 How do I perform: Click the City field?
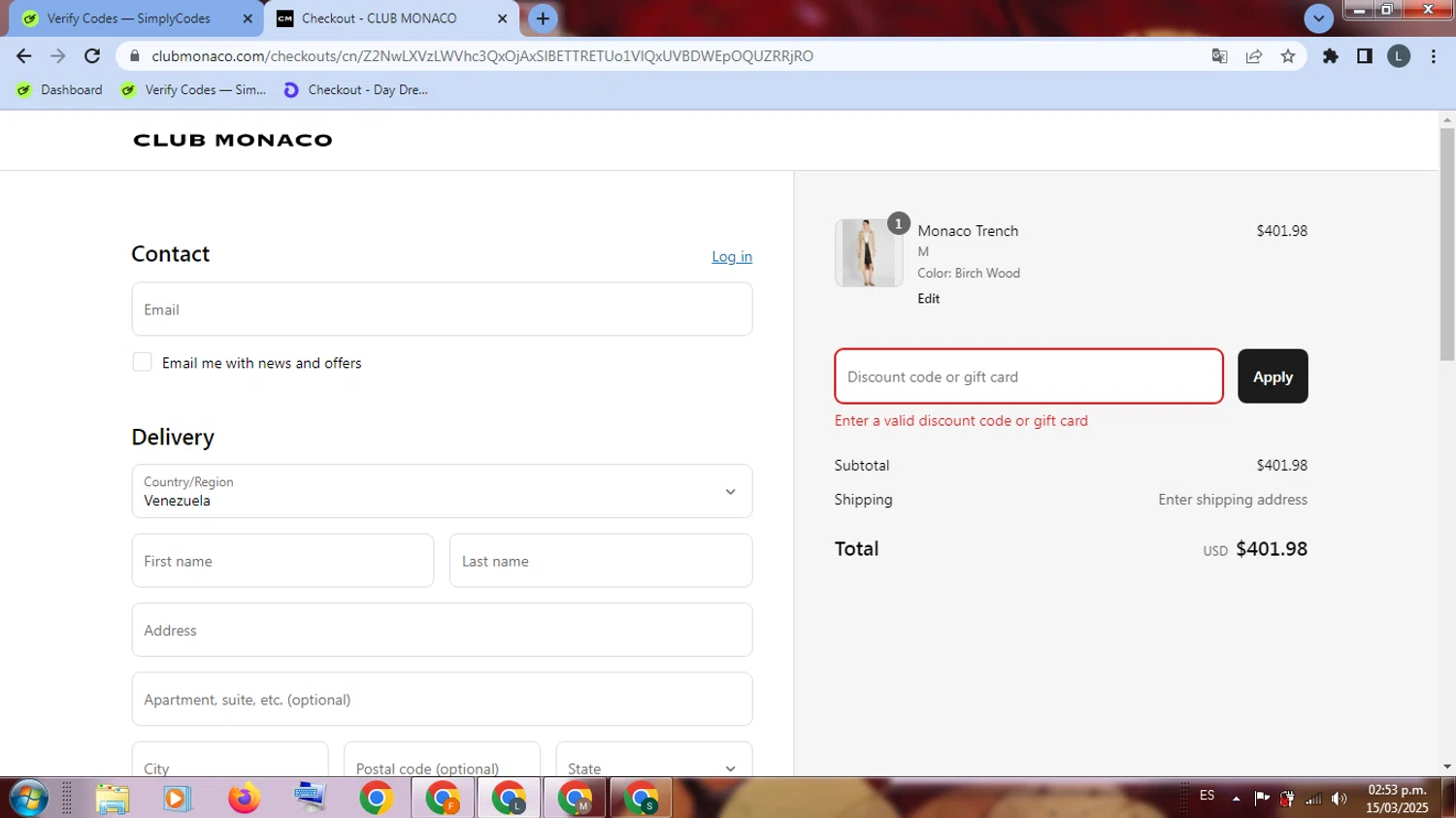(230, 760)
